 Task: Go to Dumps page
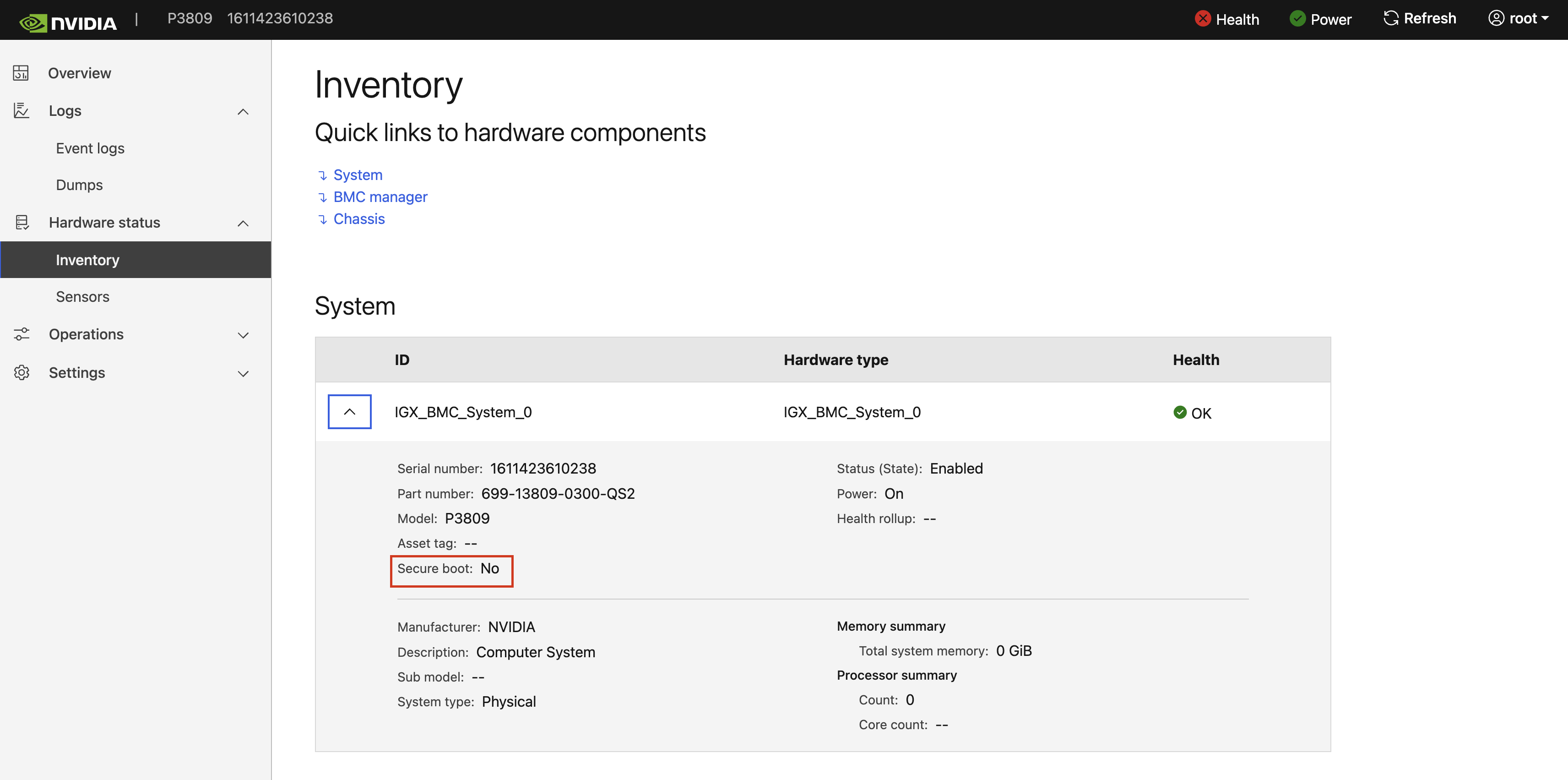tap(79, 185)
